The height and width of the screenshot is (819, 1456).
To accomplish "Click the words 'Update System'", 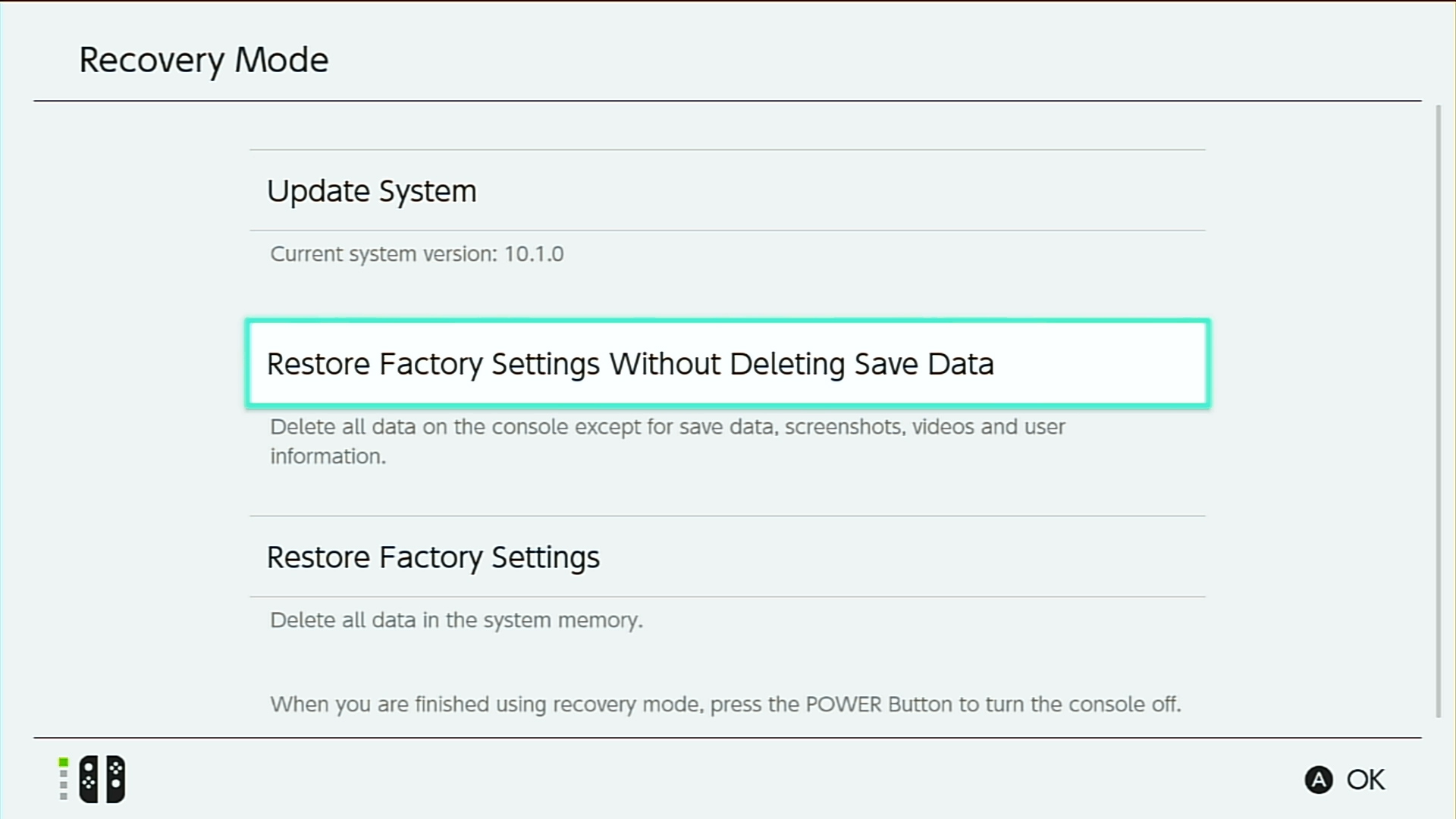I will click(372, 191).
